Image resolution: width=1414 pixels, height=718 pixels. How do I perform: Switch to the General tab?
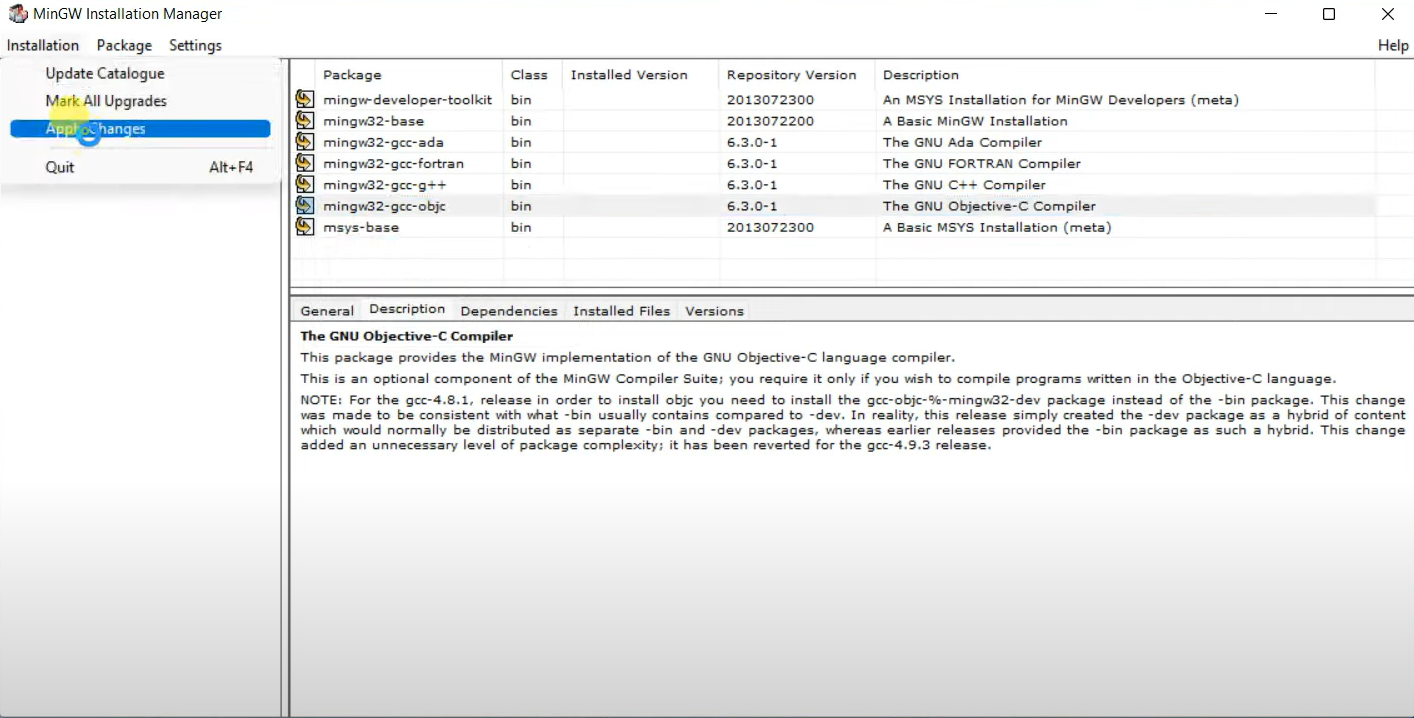(x=326, y=311)
